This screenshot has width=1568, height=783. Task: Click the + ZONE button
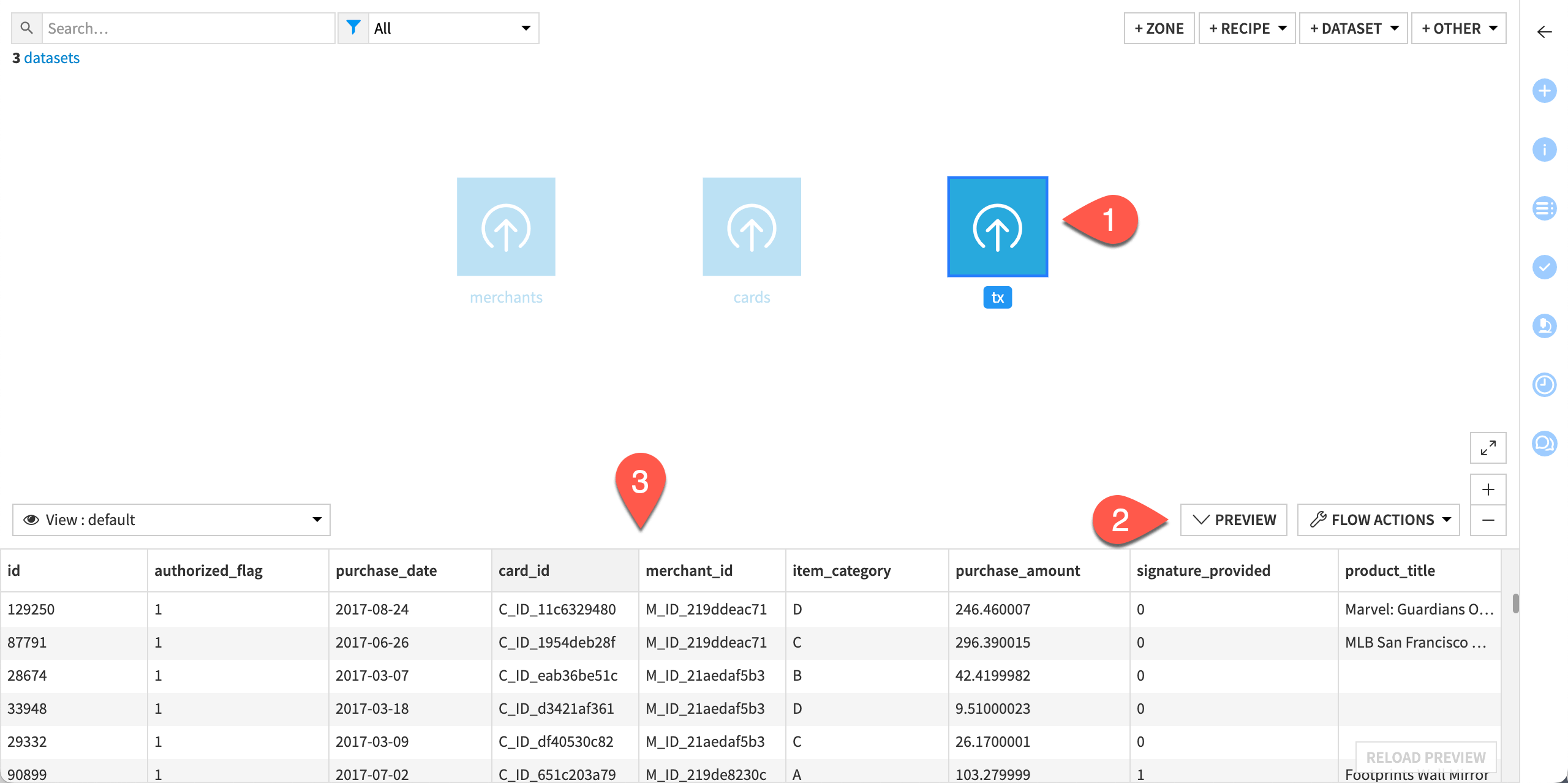click(x=1159, y=28)
